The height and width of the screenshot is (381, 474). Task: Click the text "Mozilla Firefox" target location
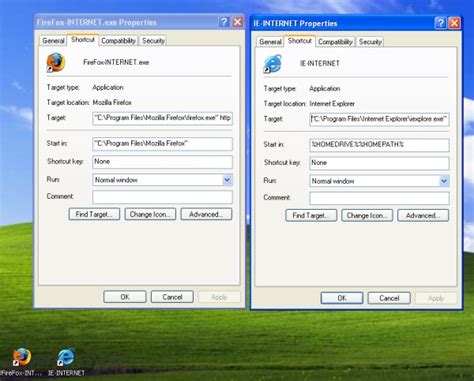[112, 103]
